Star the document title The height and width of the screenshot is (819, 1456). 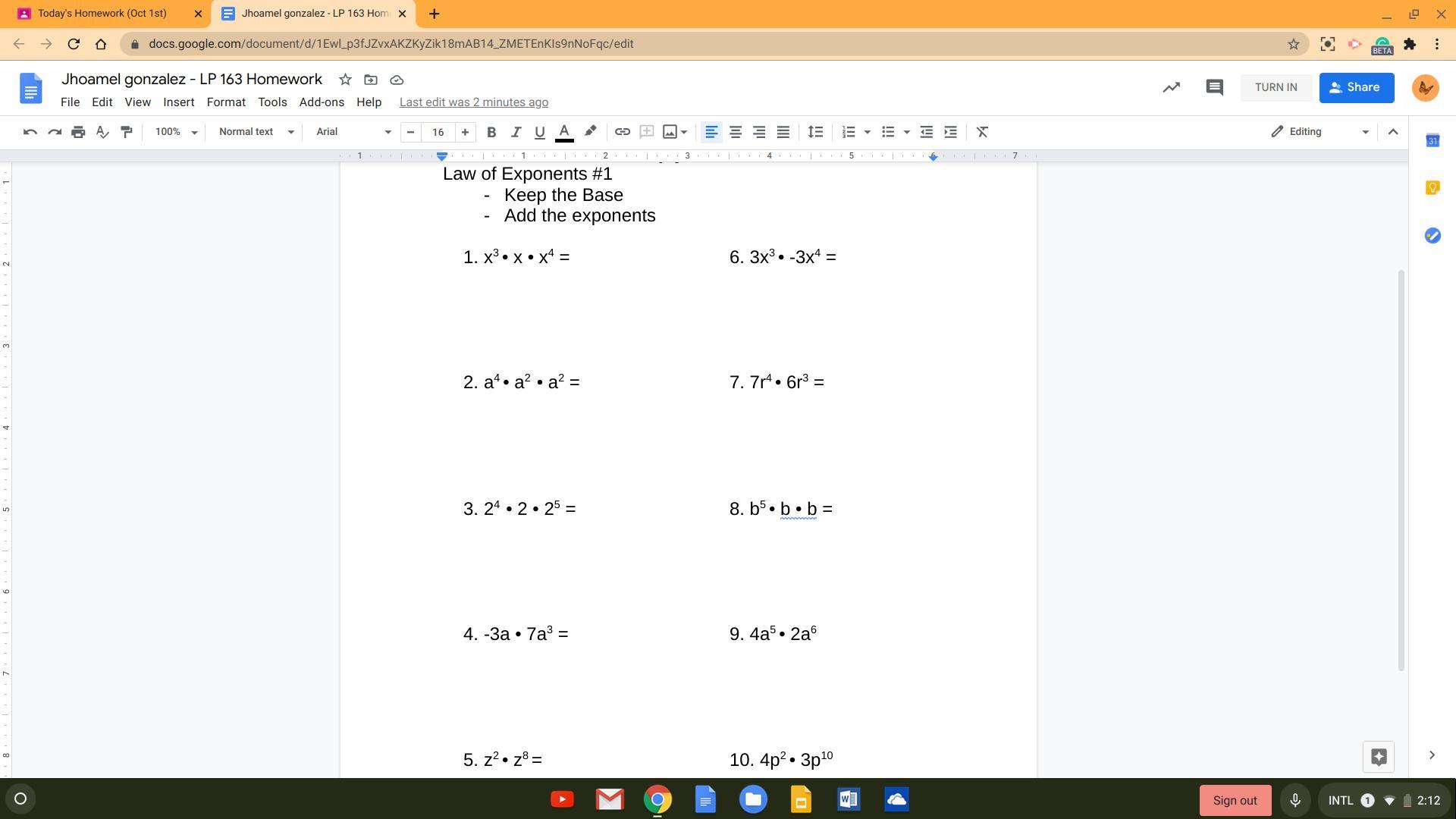pos(345,80)
